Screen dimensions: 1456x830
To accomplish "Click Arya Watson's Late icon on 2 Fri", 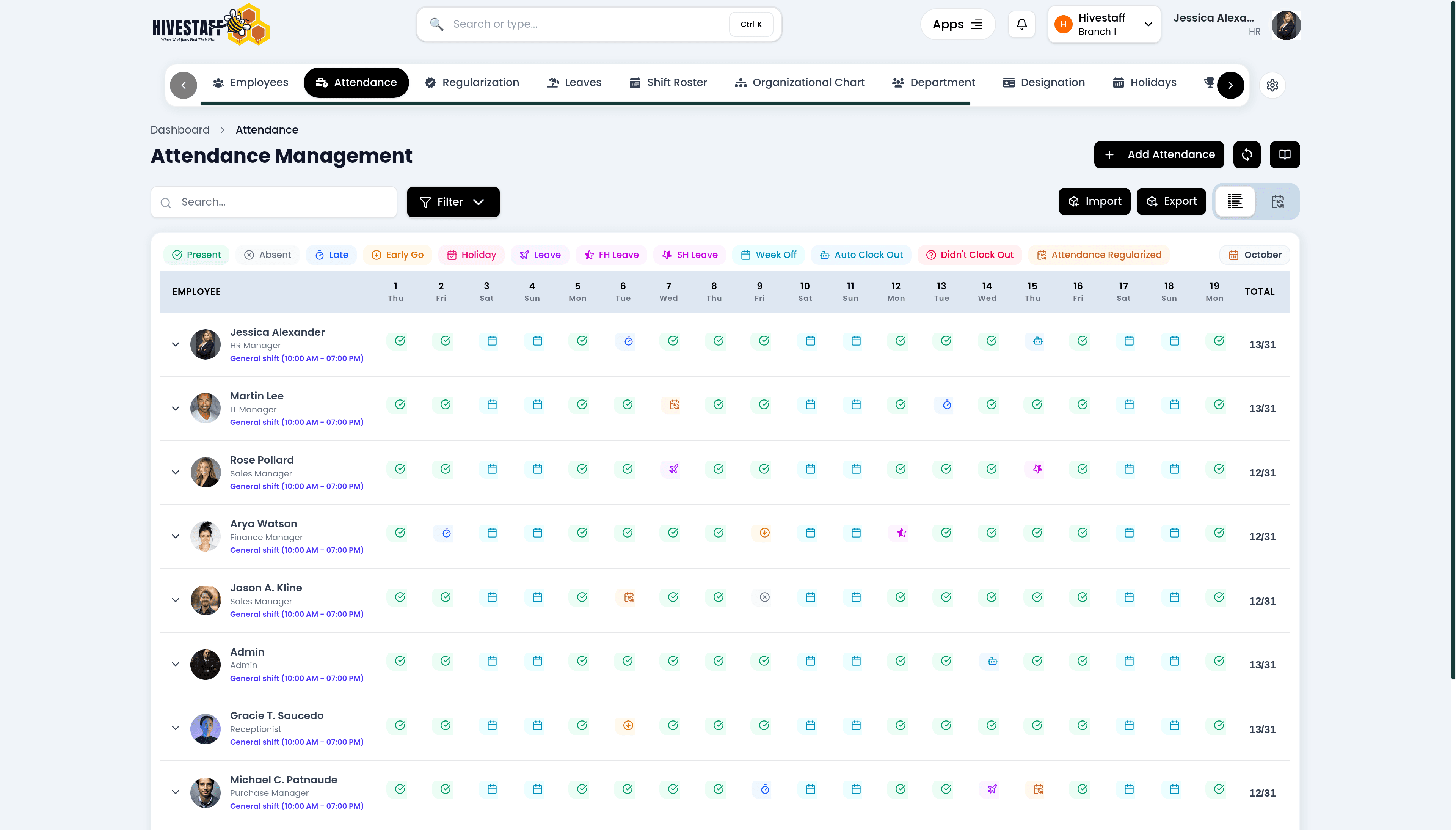I will (446, 533).
